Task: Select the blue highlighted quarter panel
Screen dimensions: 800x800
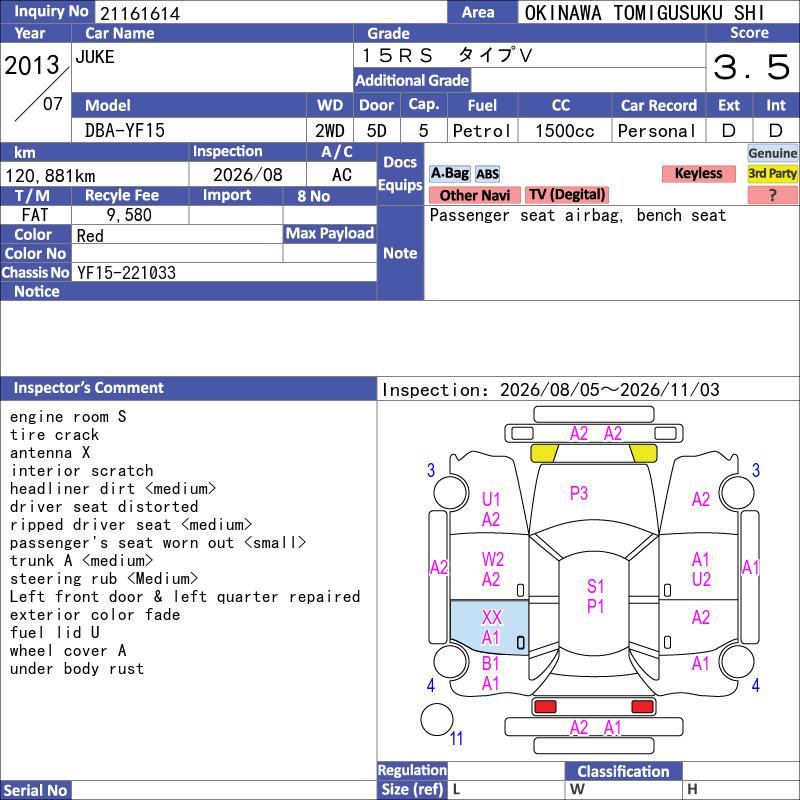Action: click(489, 628)
